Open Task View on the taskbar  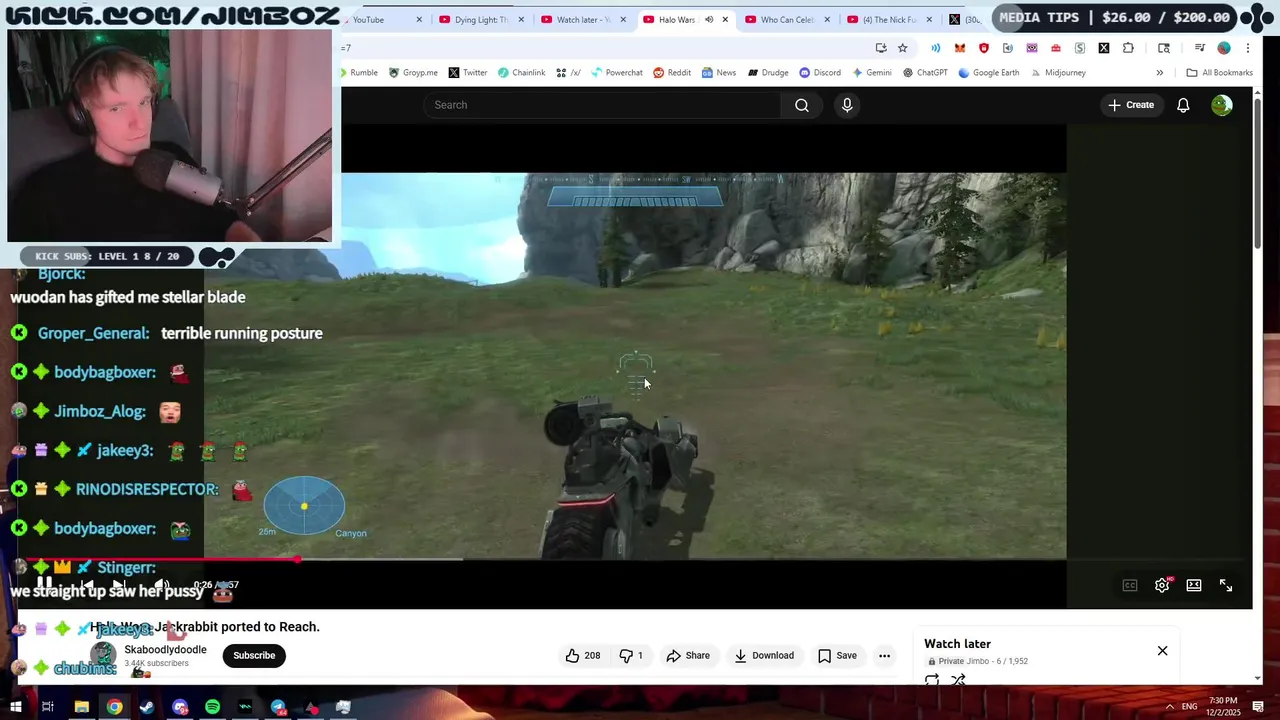click(47, 707)
